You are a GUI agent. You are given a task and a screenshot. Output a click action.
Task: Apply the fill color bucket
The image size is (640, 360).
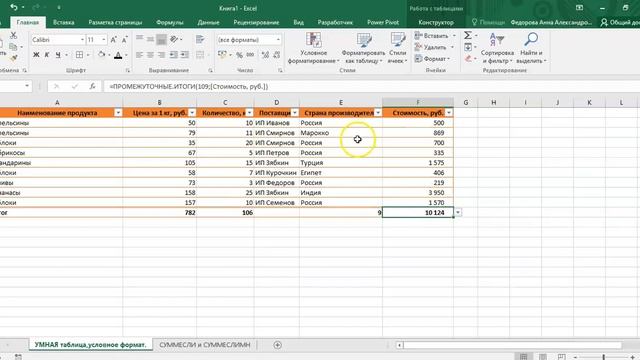(101, 55)
